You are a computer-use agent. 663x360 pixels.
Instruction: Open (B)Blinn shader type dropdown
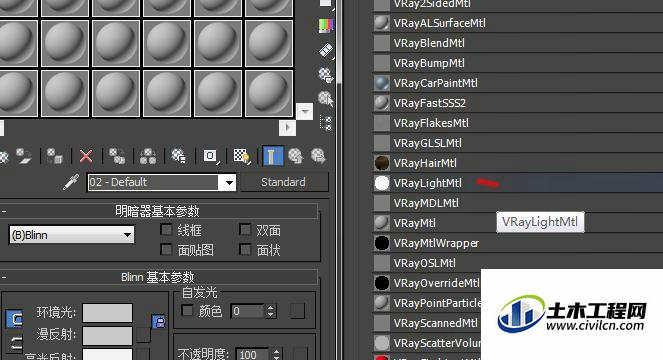click(x=71, y=235)
